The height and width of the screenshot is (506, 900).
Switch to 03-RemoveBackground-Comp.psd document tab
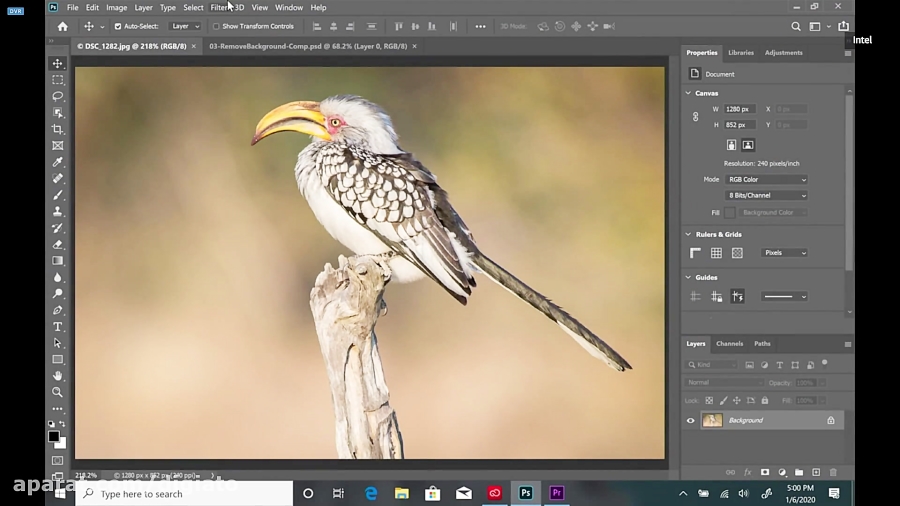[307, 46]
